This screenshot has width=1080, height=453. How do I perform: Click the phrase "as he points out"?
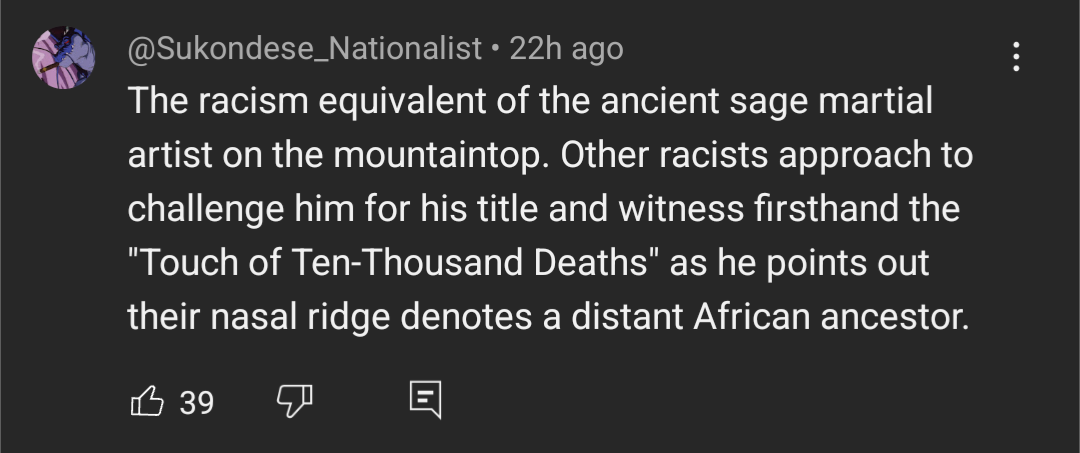coord(798,264)
